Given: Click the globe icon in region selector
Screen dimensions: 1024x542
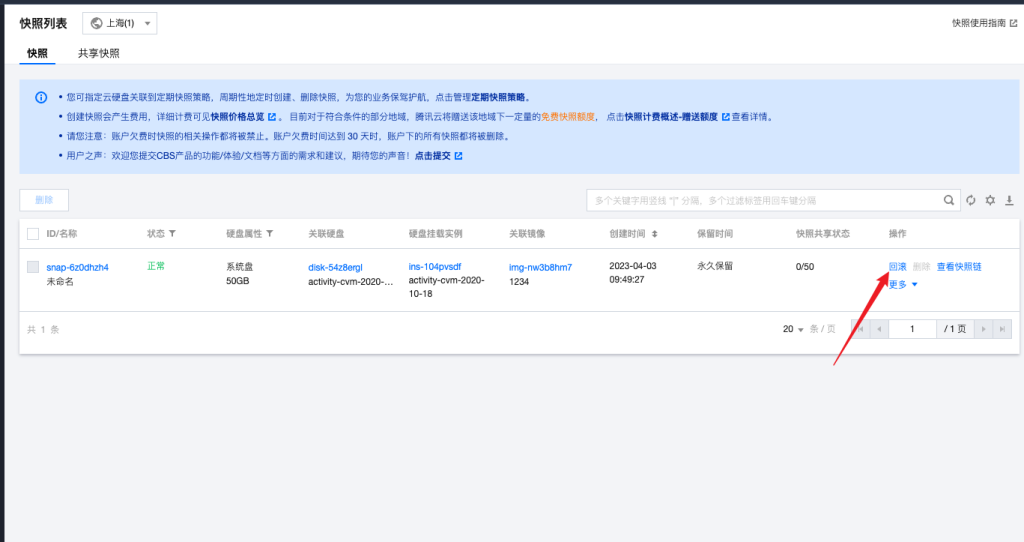Looking at the screenshot, I should coord(97,24).
